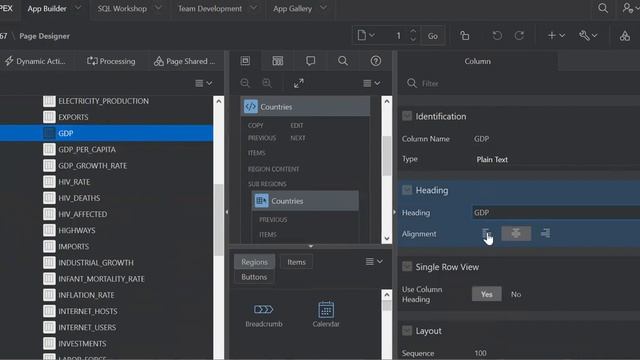The image size is (640, 360).
Task: Collapse the Identification section
Action: click(407, 116)
